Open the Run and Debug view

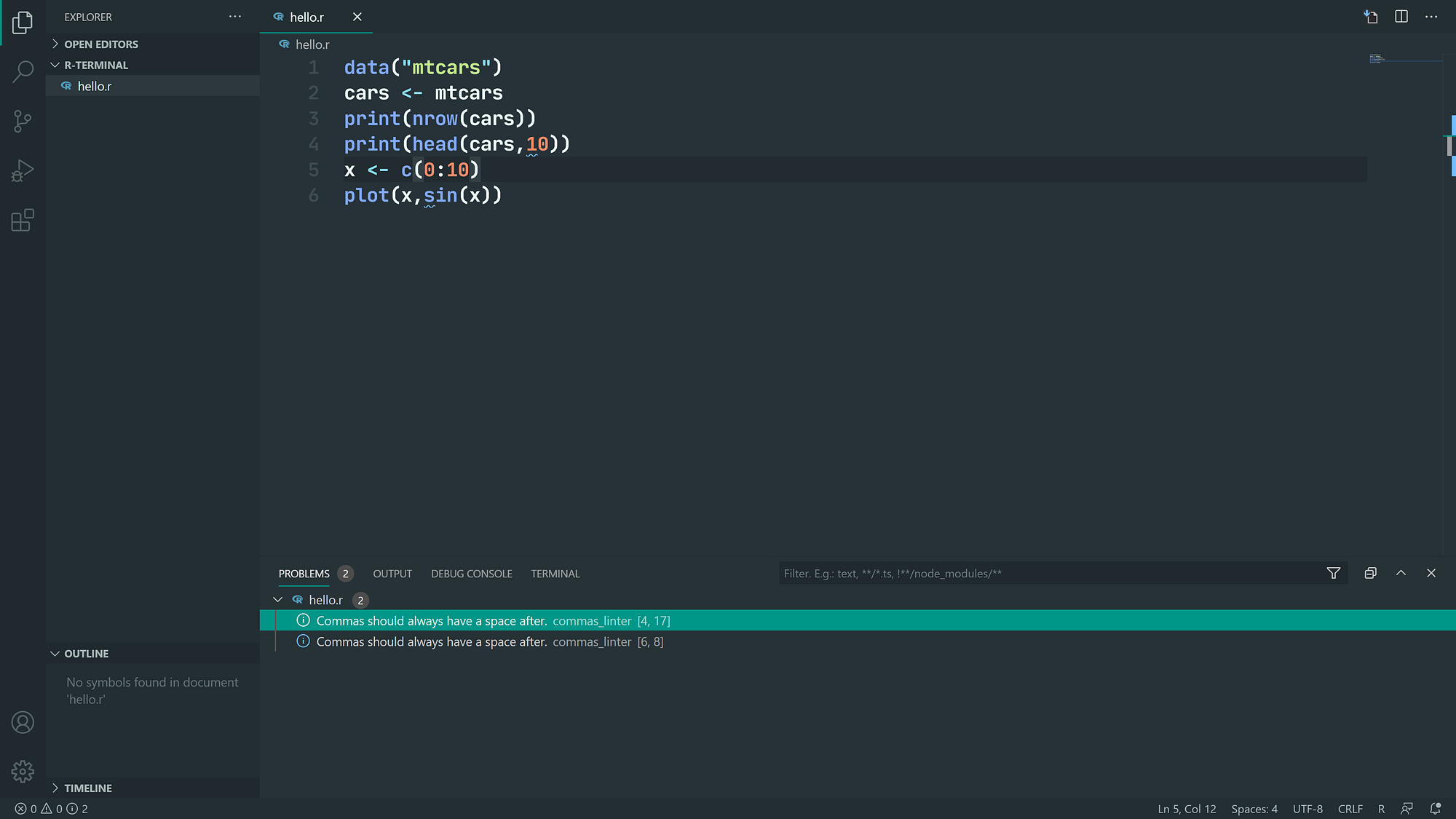tap(23, 170)
